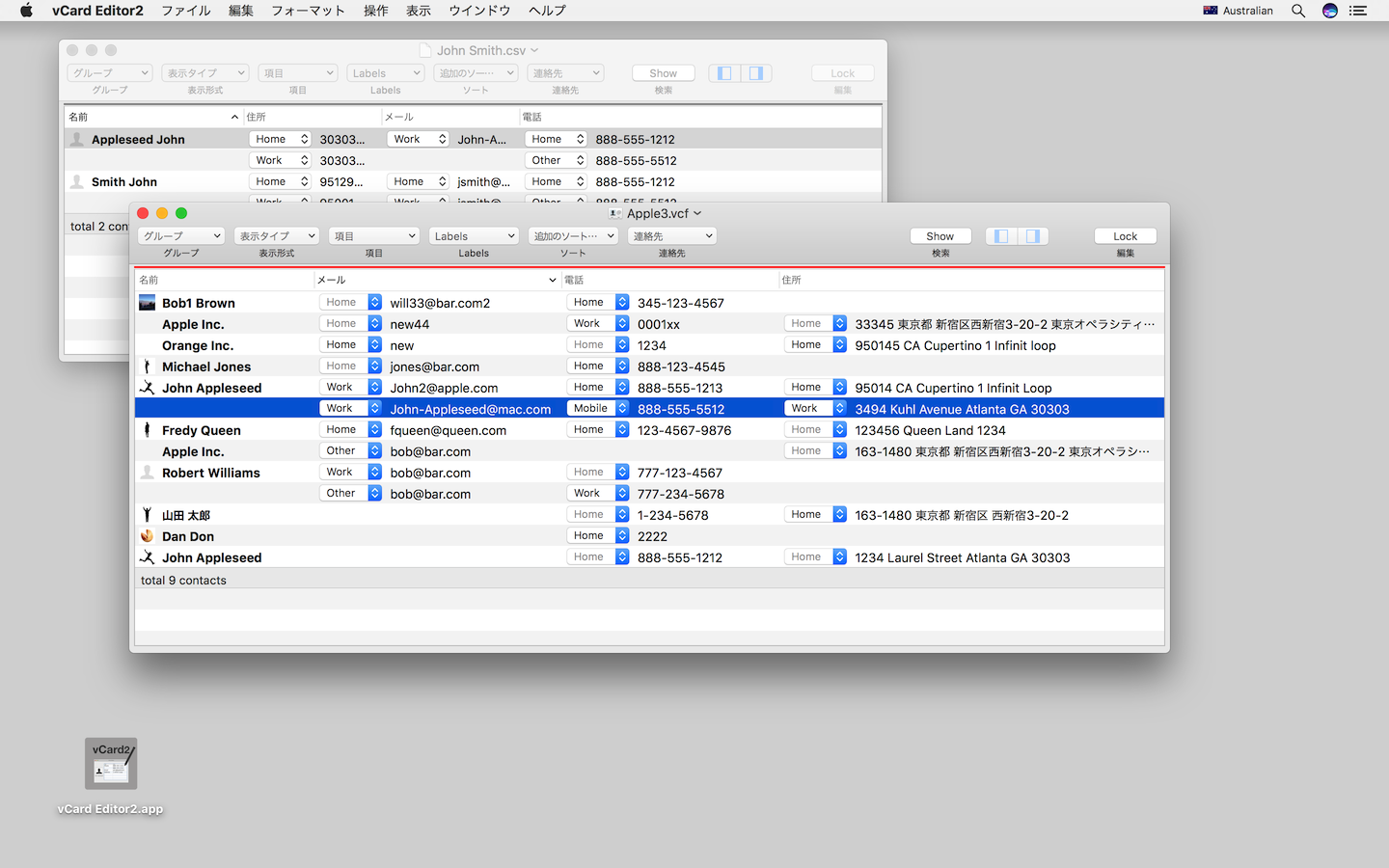The width and height of the screenshot is (1389, 868).
Task: Select phone 345-123-4567
Action: 681,303
